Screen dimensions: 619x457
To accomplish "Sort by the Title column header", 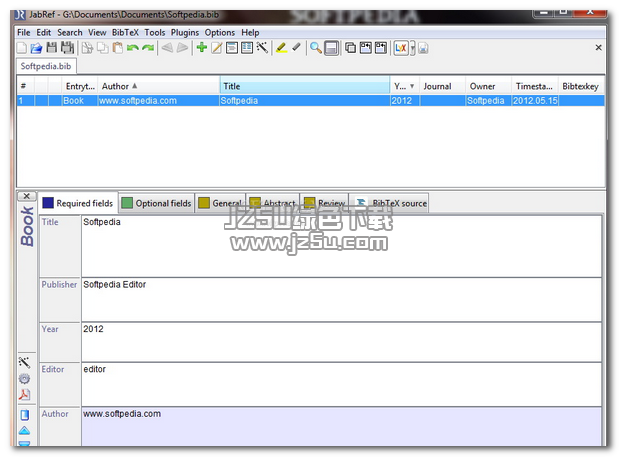I will [305, 86].
